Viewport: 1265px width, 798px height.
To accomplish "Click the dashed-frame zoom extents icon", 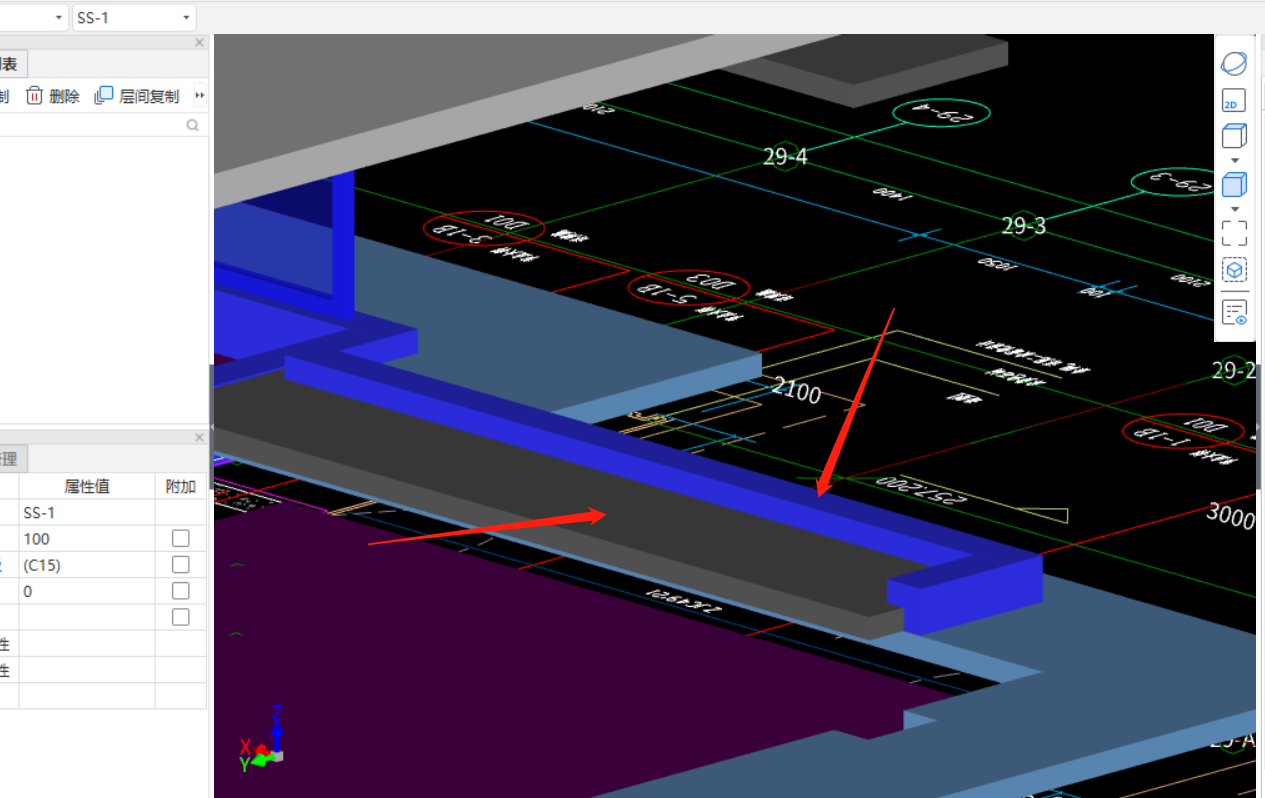I will (x=1234, y=233).
